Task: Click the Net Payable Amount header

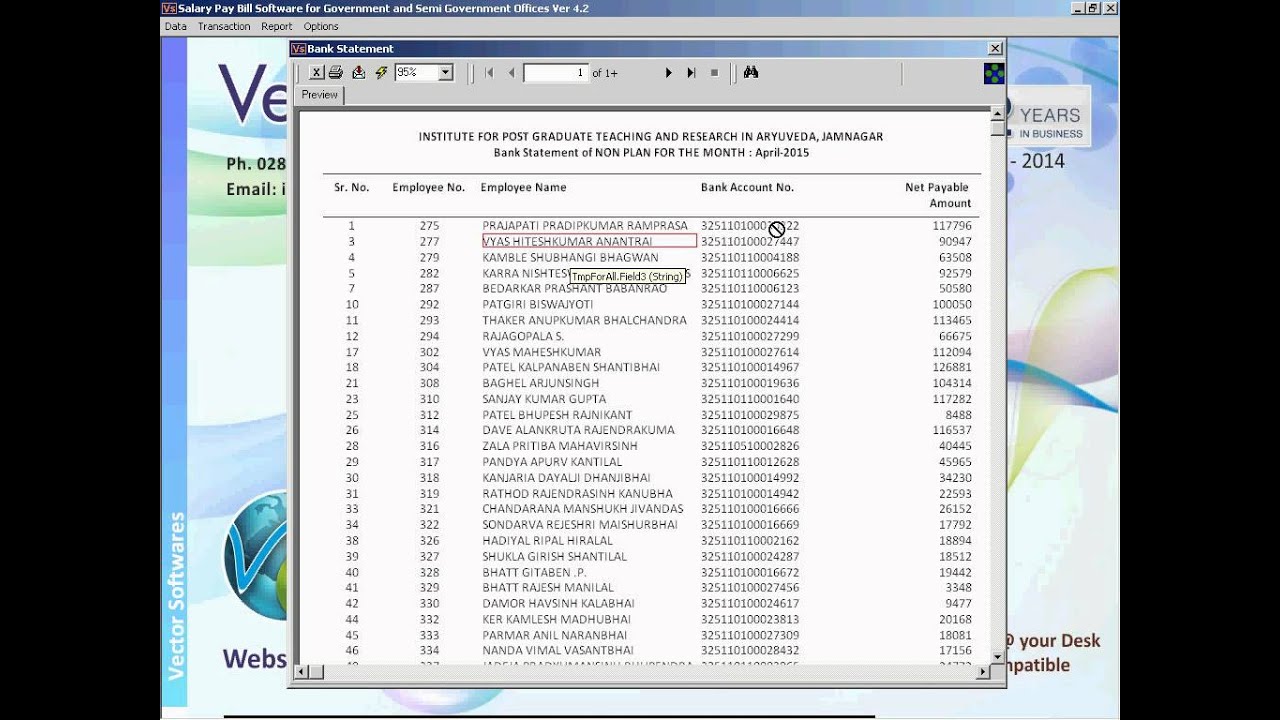Action: tap(937, 195)
